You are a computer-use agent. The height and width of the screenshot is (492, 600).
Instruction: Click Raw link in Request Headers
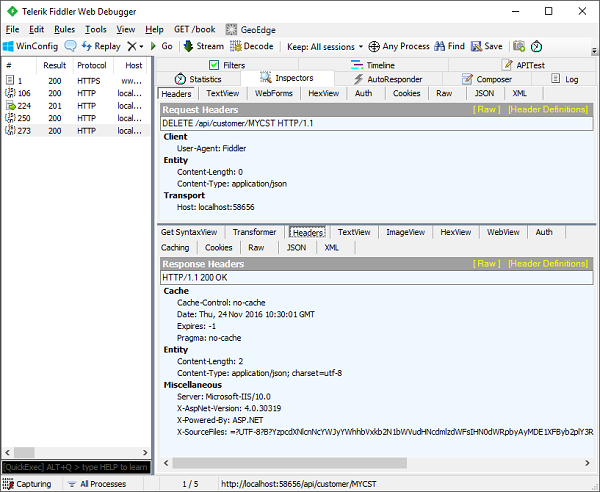(486, 109)
